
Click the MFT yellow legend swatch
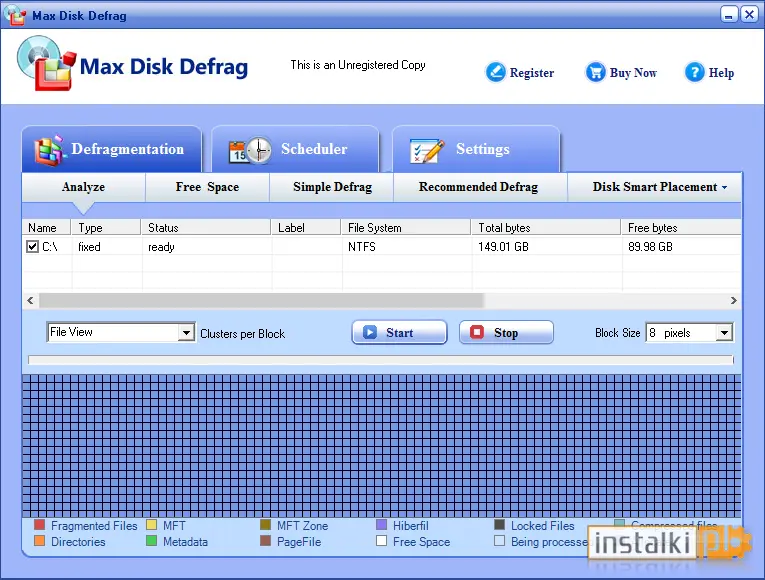coord(151,525)
